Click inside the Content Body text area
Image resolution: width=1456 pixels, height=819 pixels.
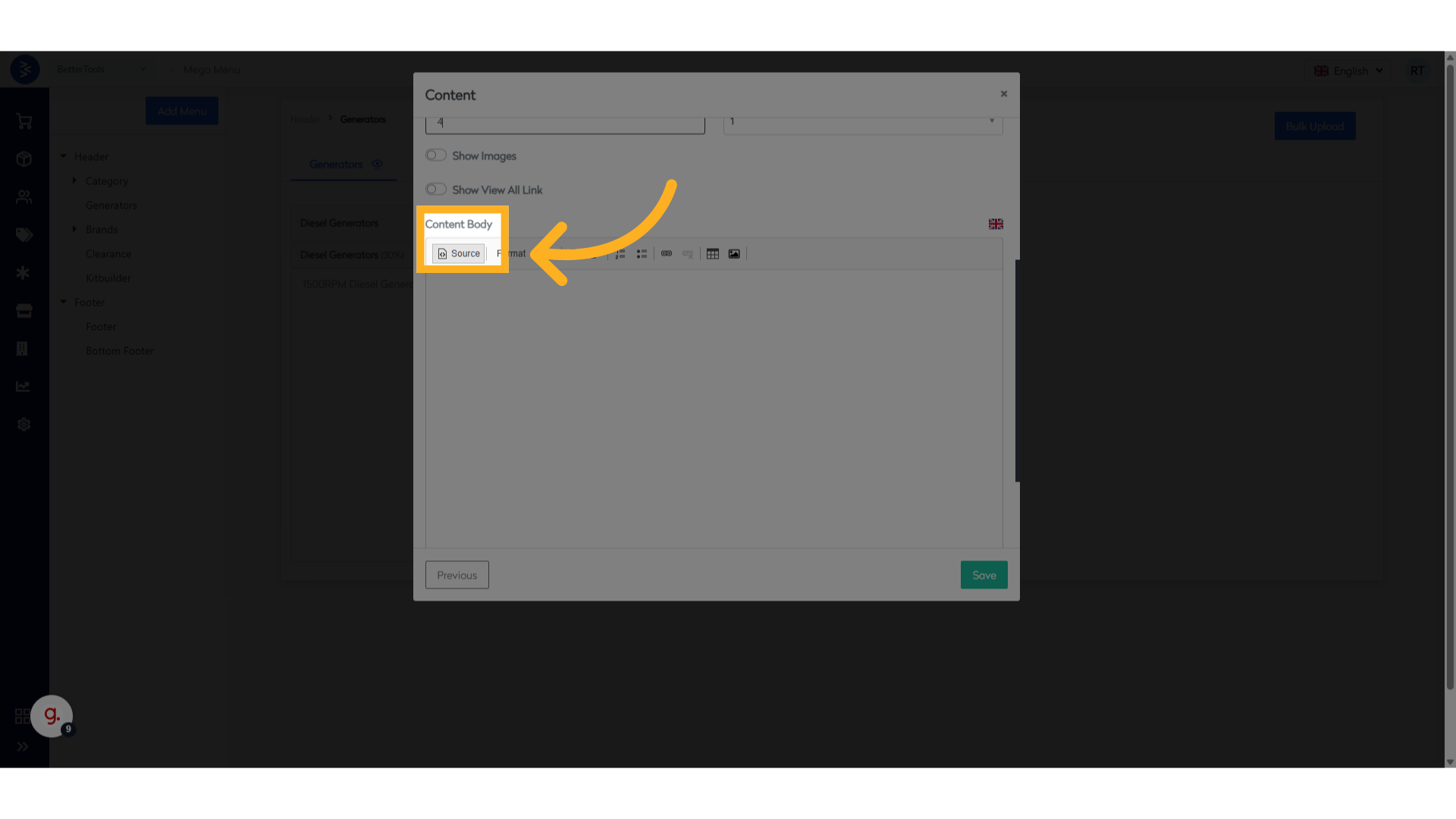tap(713, 409)
